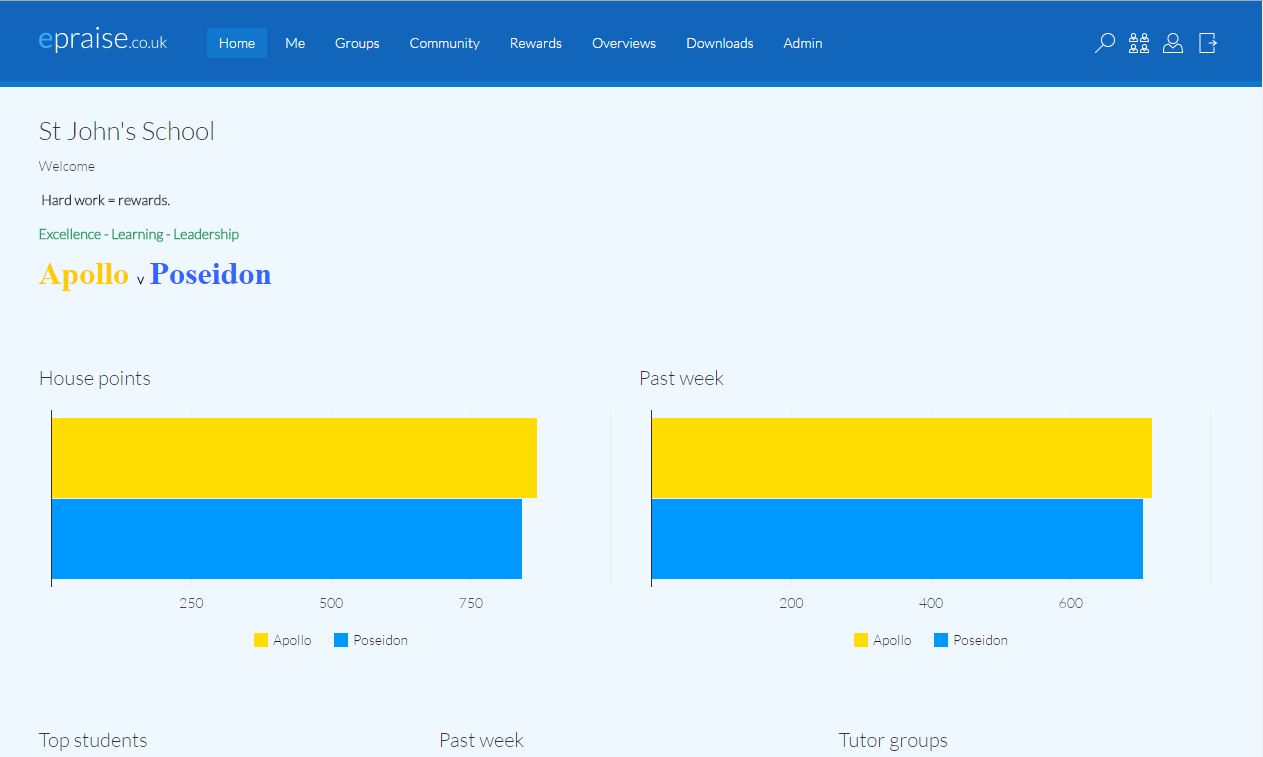Click the 500 axis label in House points
1263x757 pixels.
pos(331,603)
